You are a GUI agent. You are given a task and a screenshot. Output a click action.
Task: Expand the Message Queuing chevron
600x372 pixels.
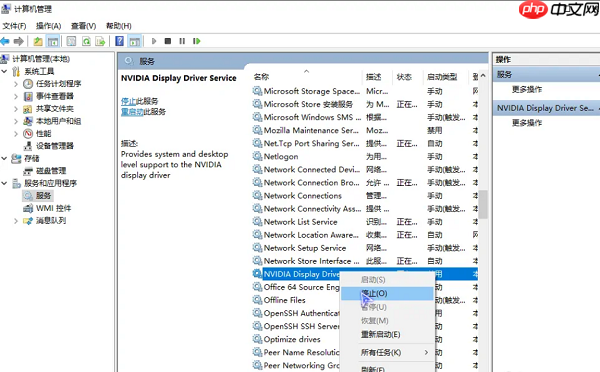coord(16,221)
